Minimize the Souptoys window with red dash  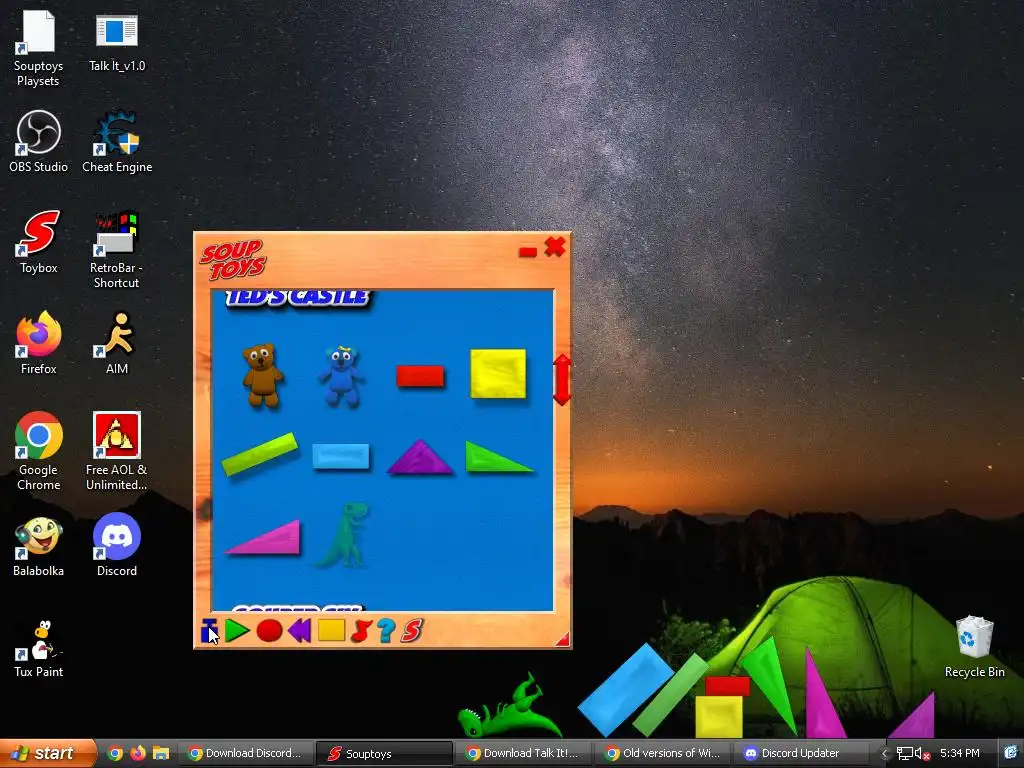pos(528,252)
